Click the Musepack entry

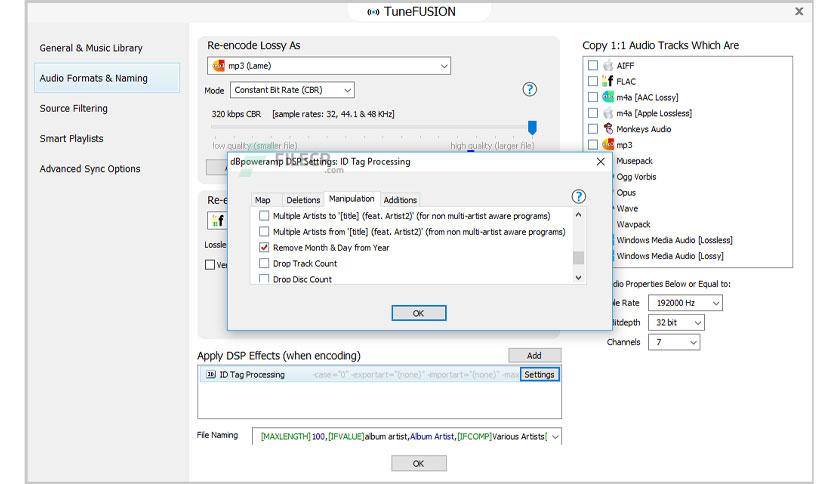(x=634, y=161)
